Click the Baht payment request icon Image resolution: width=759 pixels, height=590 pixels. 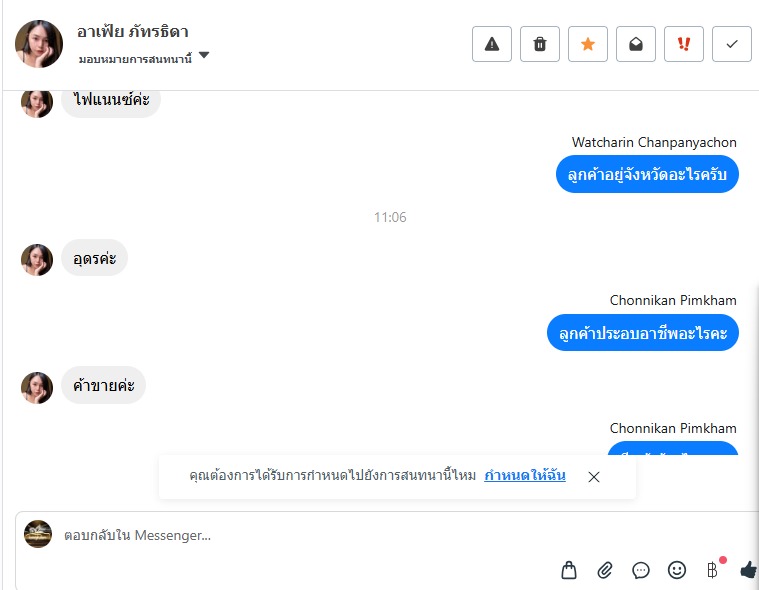712,570
